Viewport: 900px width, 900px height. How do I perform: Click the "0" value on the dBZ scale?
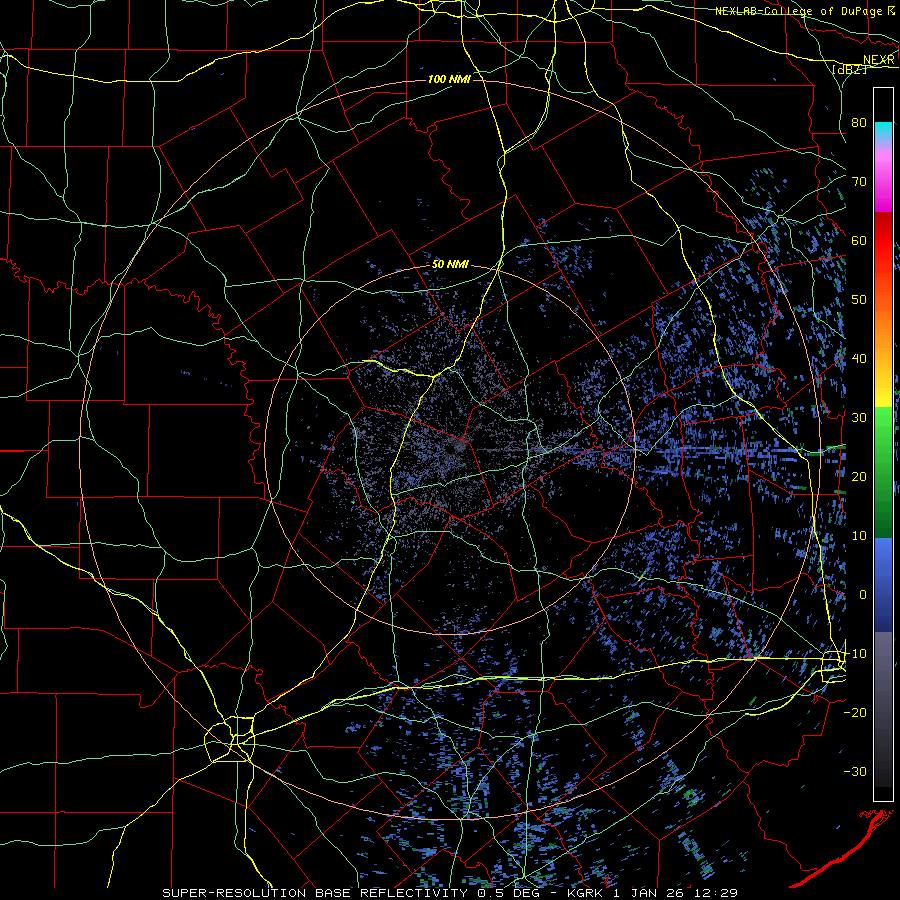tap(863, 595)
